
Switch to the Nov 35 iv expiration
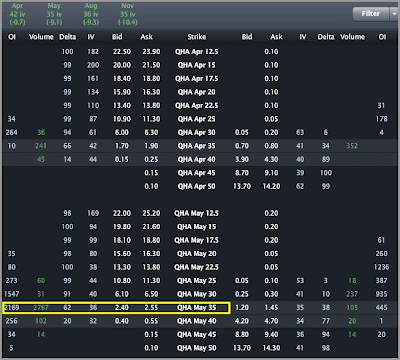(x=128, y=14)
